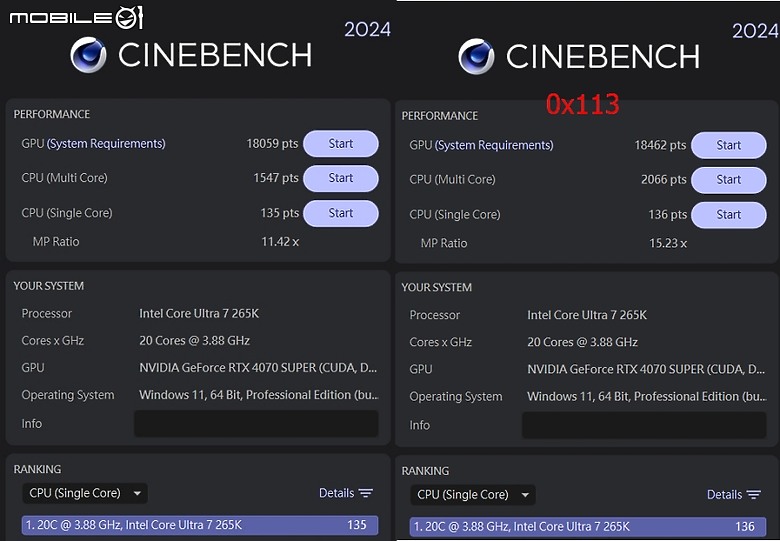The height and width of the screenshot is (541, 780).
Task: Click the Windows 11 operating system text in the left window
Action: (x=259, y=395)
